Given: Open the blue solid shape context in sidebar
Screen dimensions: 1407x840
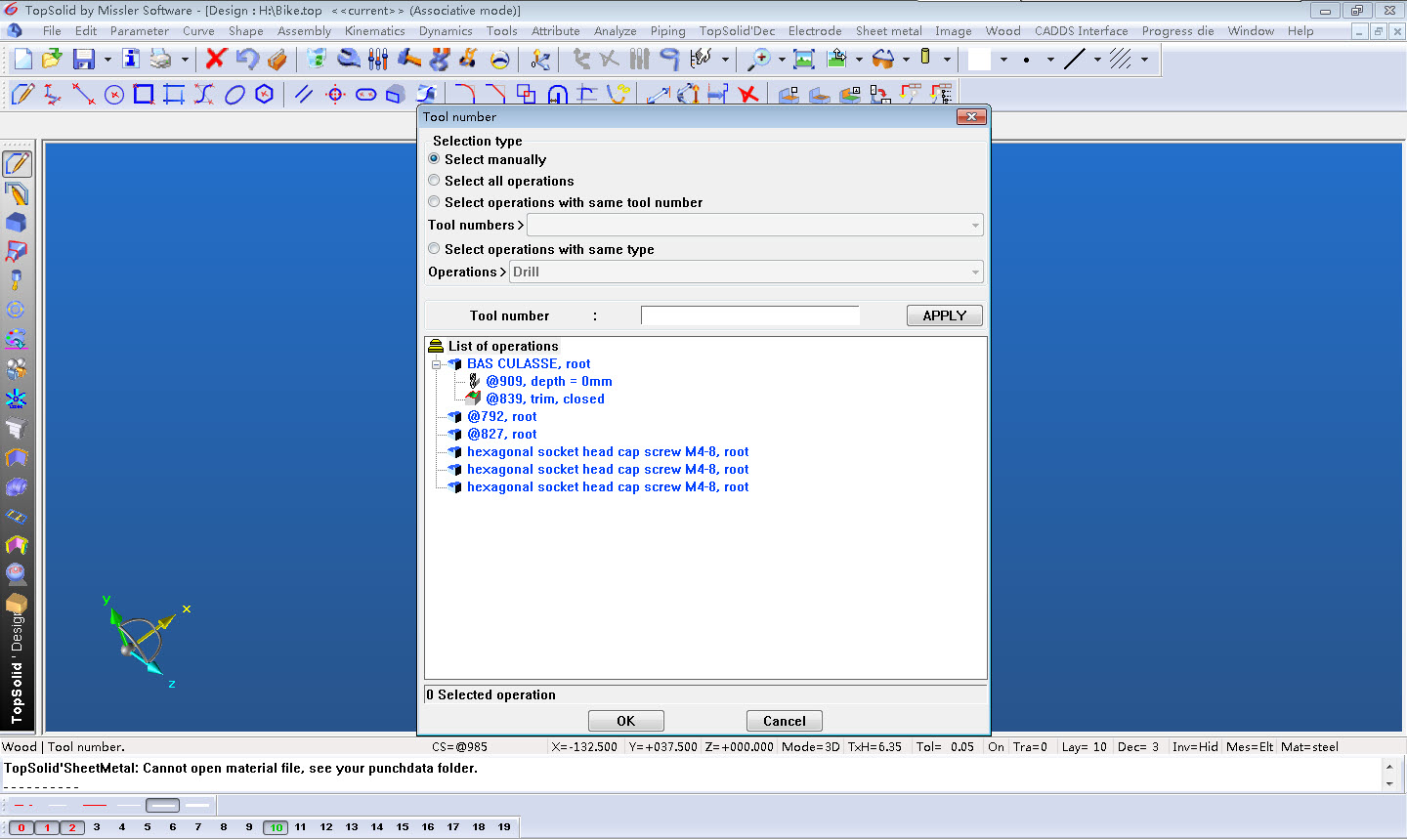Looking at the screenshot, I should coord(17,223).
